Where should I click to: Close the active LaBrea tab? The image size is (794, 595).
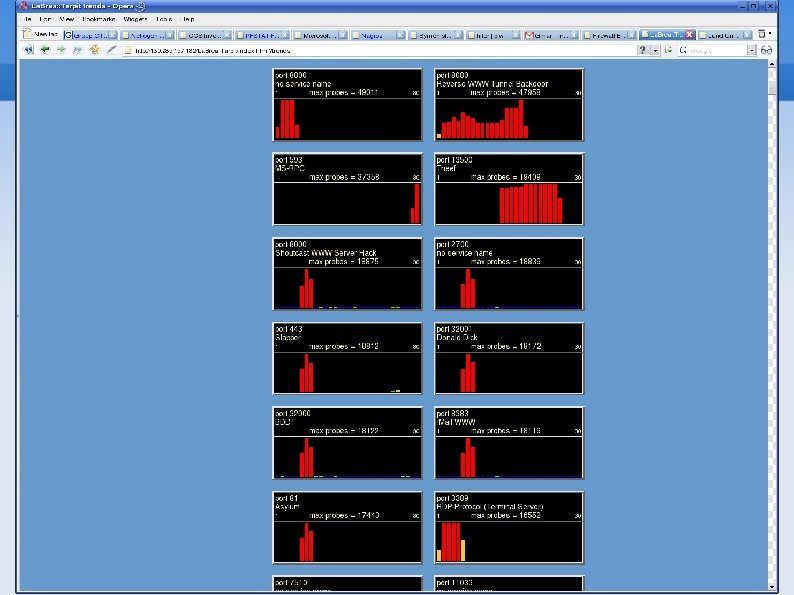tap(689, 34)
